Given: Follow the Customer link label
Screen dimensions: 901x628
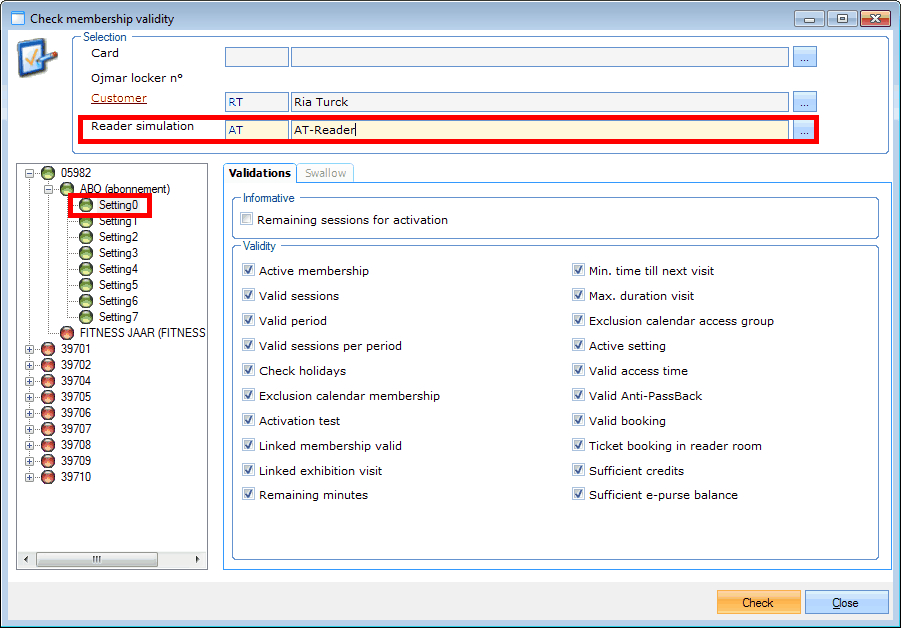Looking at the screenshot, I should click(119, 98).
